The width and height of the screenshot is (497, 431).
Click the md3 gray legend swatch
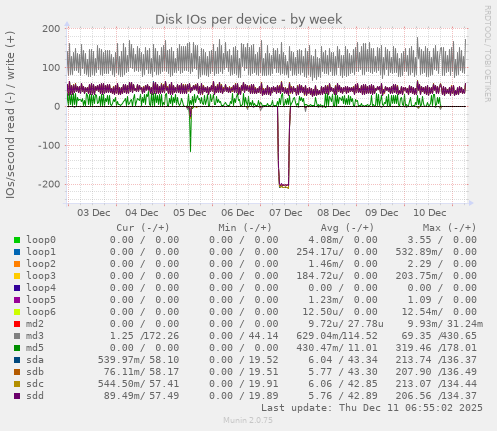(17, 336)
